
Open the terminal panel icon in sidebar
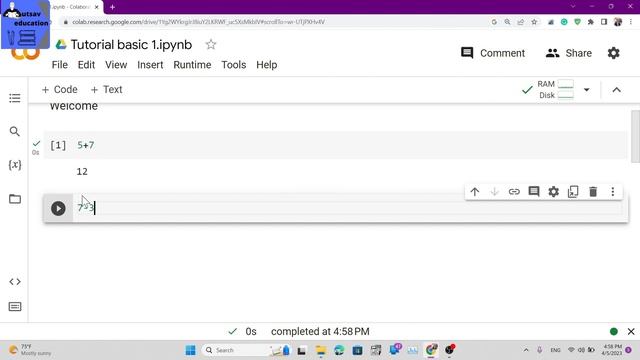(15, 307)
